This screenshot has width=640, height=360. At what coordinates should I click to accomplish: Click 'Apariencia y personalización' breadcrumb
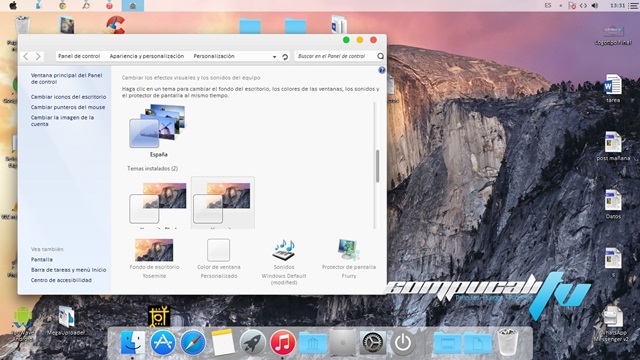click(147, 56)
